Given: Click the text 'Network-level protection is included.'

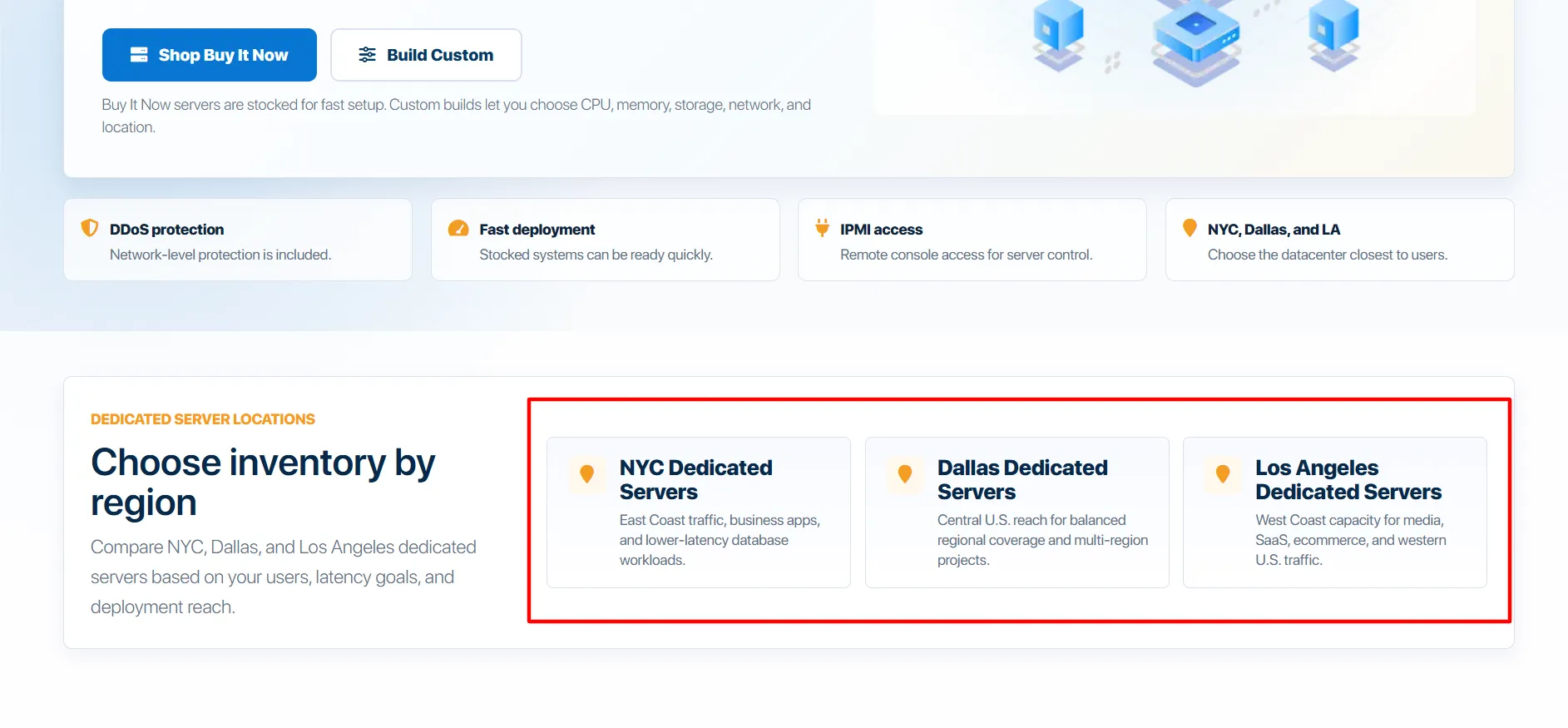Looking at the screenshot, I should click(220, 255).
